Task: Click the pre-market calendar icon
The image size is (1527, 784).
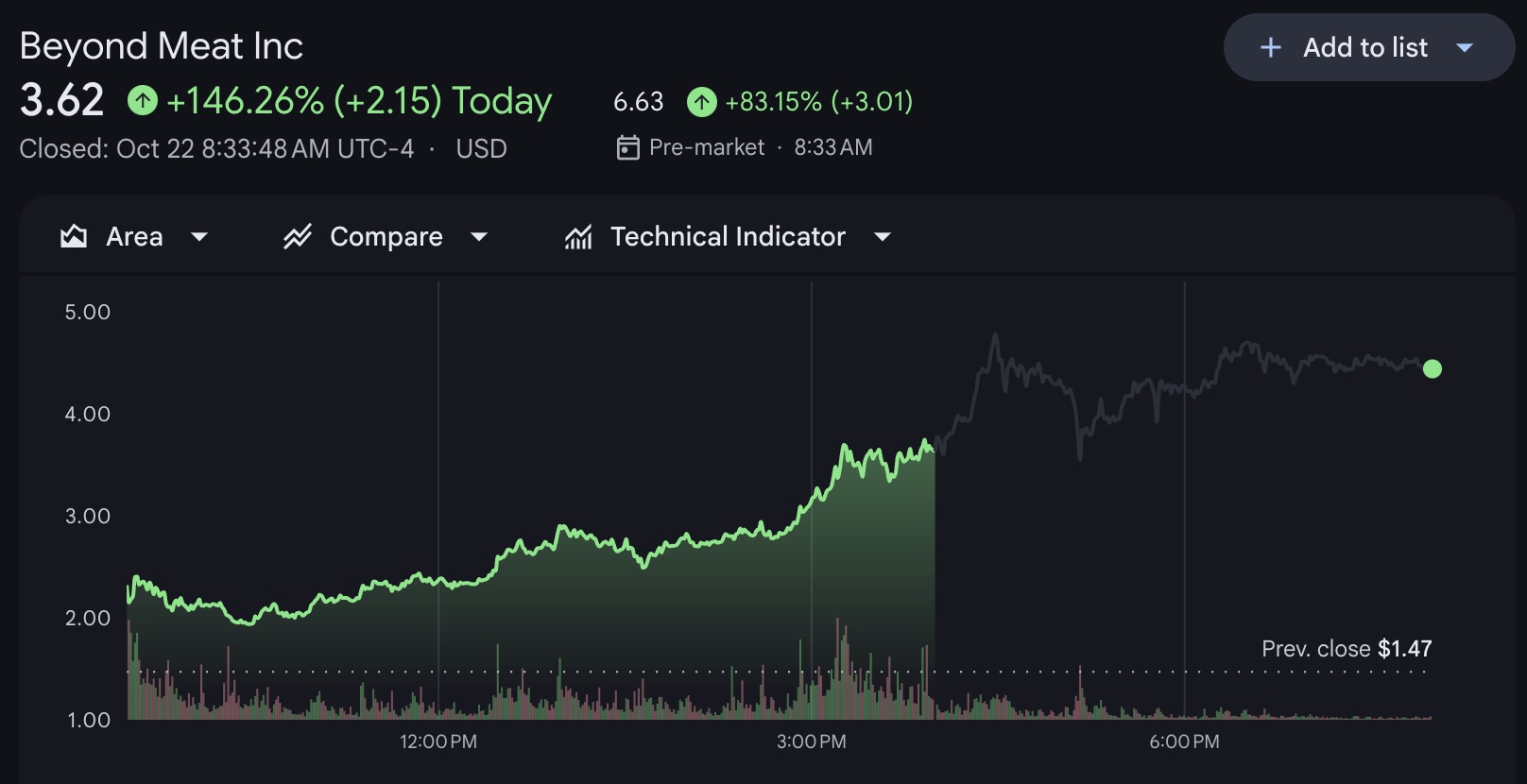Action: tap(627, 147)
